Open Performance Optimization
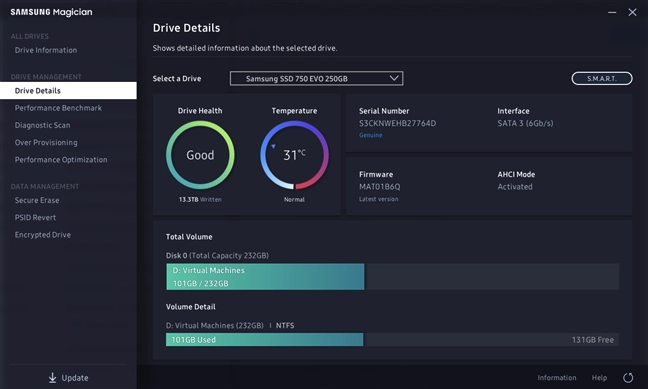Viewport: 648px width, 389px height. coord(61,160)
